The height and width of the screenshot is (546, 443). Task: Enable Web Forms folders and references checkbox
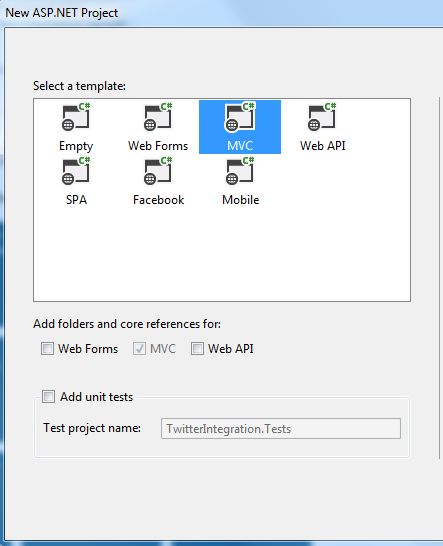[x=47, y=348]
